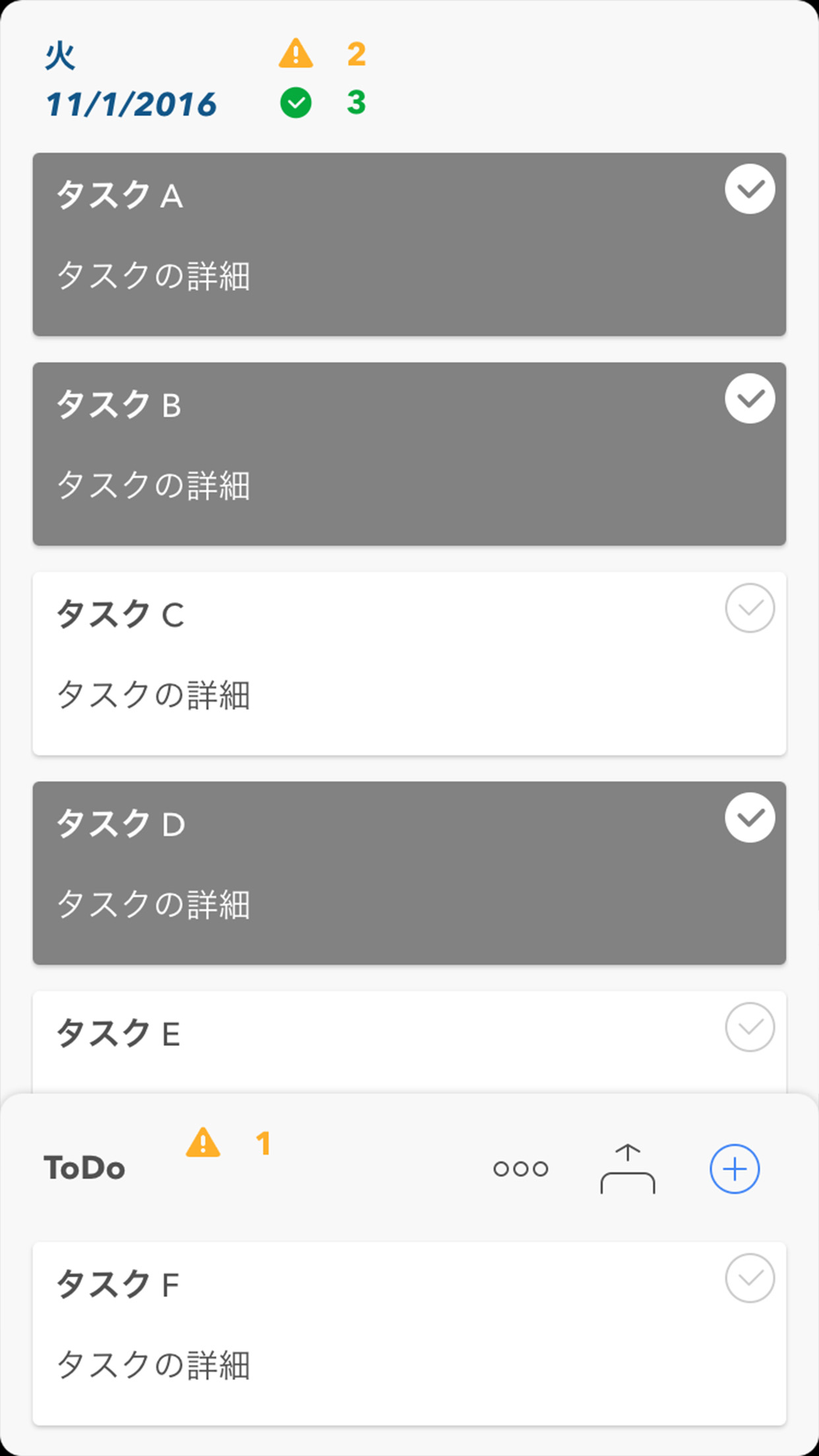Tap the ToDo section title

click(x=84, y=1168)
